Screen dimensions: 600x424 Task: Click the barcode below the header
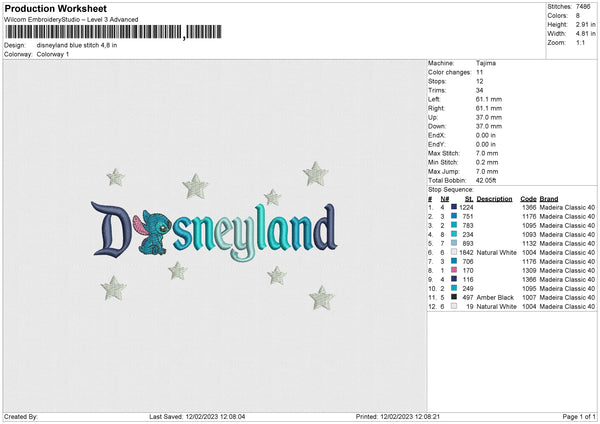pyautogui.click(x=113, y=32)
